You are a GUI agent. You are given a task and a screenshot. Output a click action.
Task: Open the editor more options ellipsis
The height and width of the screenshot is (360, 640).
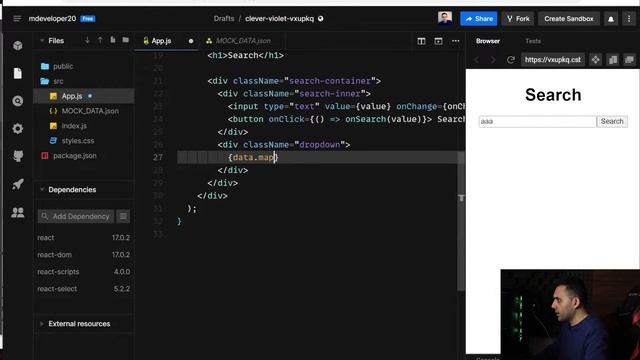tap(456, 41)
